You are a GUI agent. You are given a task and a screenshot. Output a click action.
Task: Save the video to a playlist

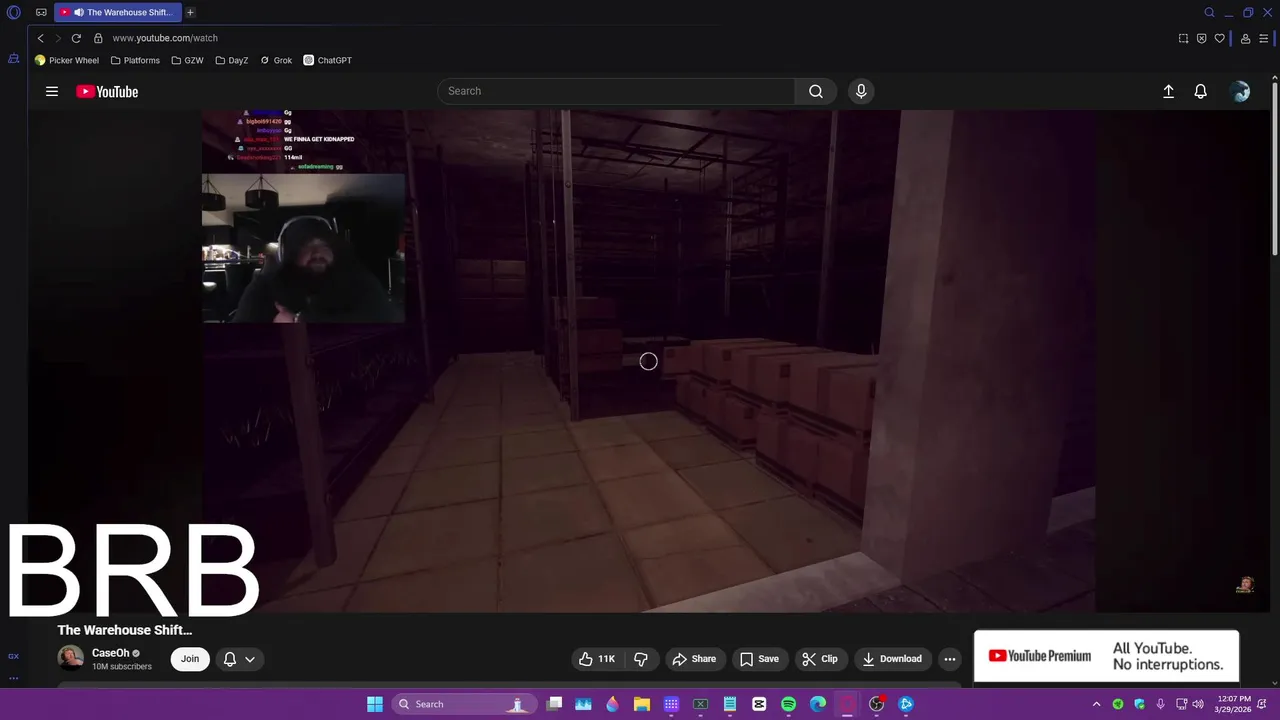coord(759,659)
